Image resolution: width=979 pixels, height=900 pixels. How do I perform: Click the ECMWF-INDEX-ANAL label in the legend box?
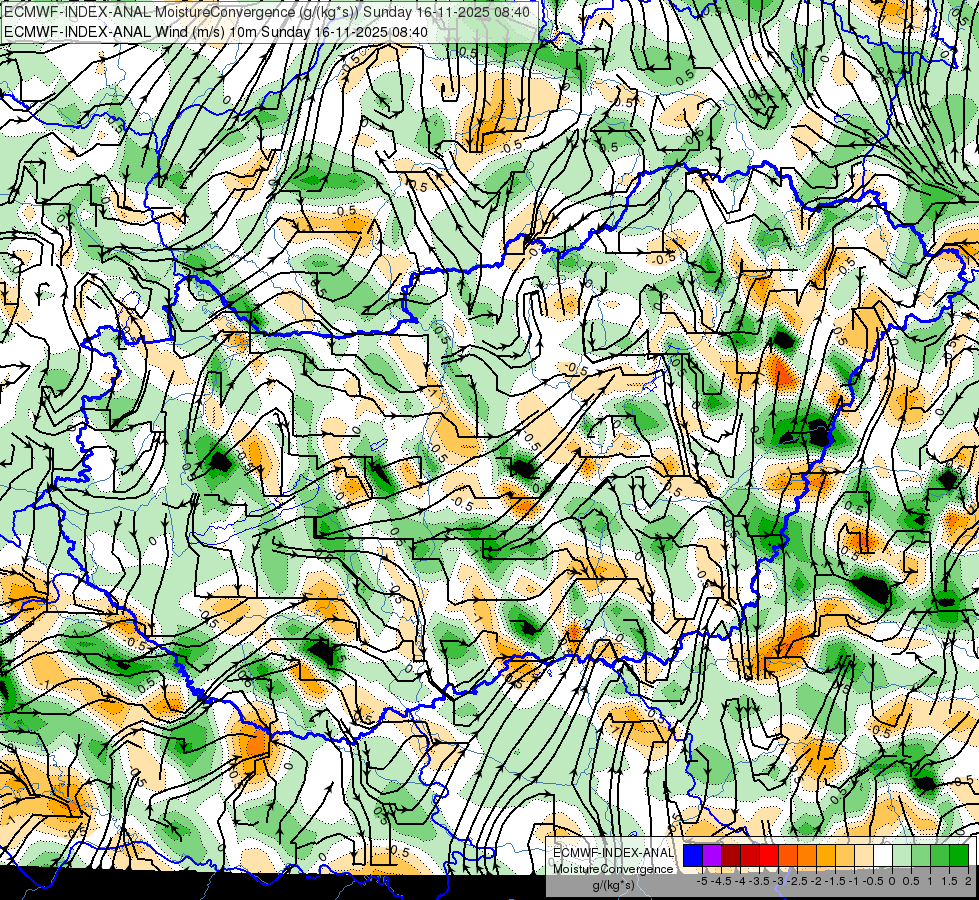click(614, 853)
